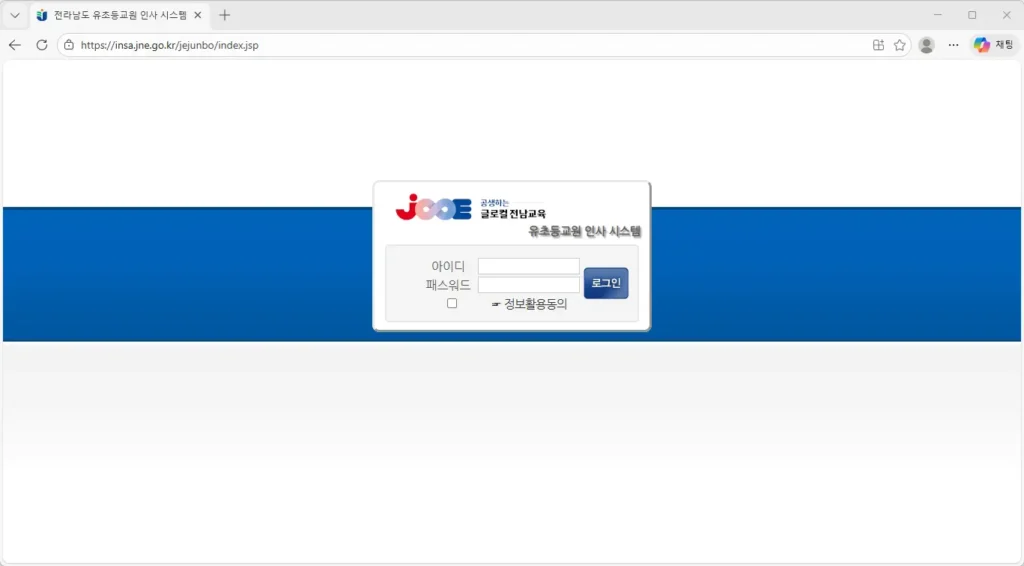Focus the 아이디 input field

tap(528, 266)
